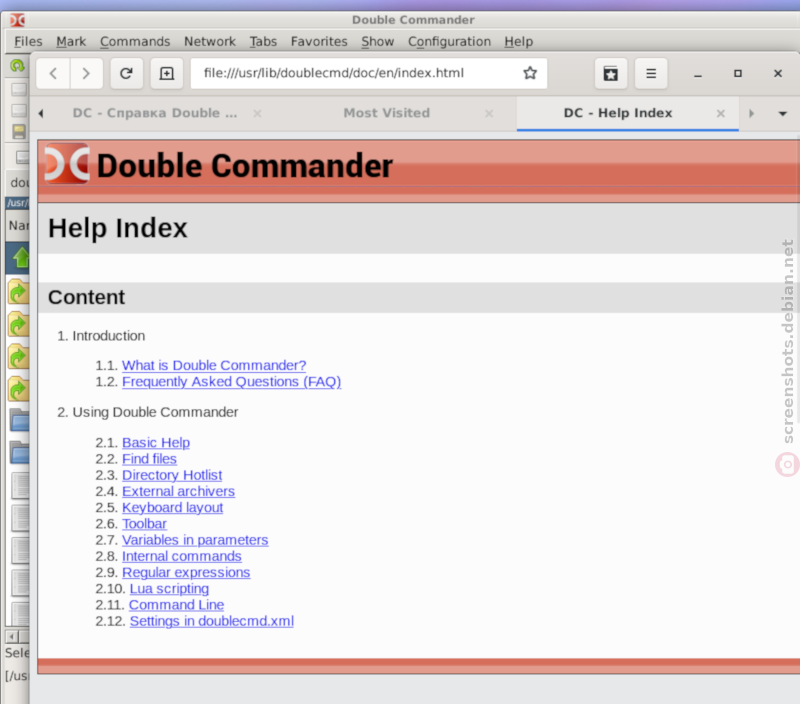This screenshot has width=800, height=704.
Task: Open the Mark menu
Action: tap(71, 41)
